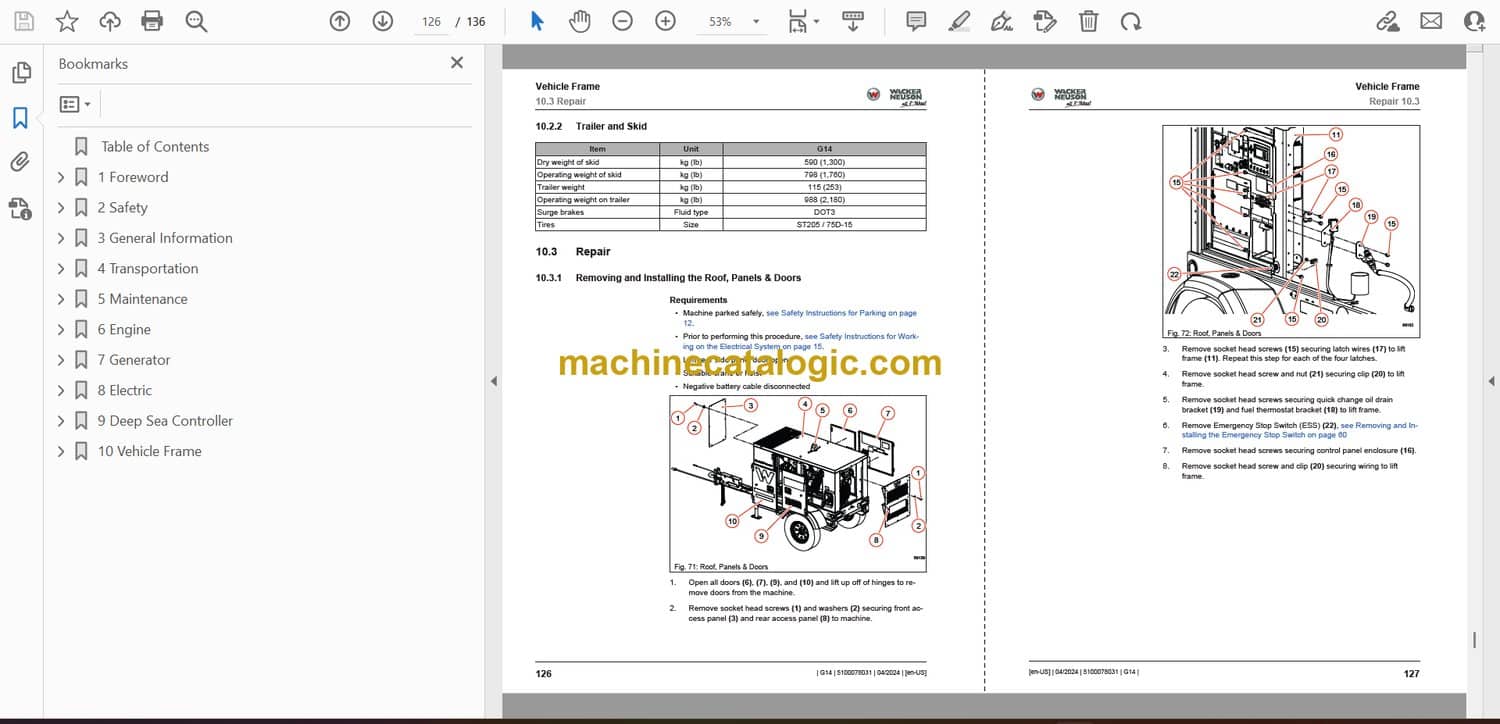Open the Table of Contents bookmark
The image size is (1500, 724).
tap(155, 147)
